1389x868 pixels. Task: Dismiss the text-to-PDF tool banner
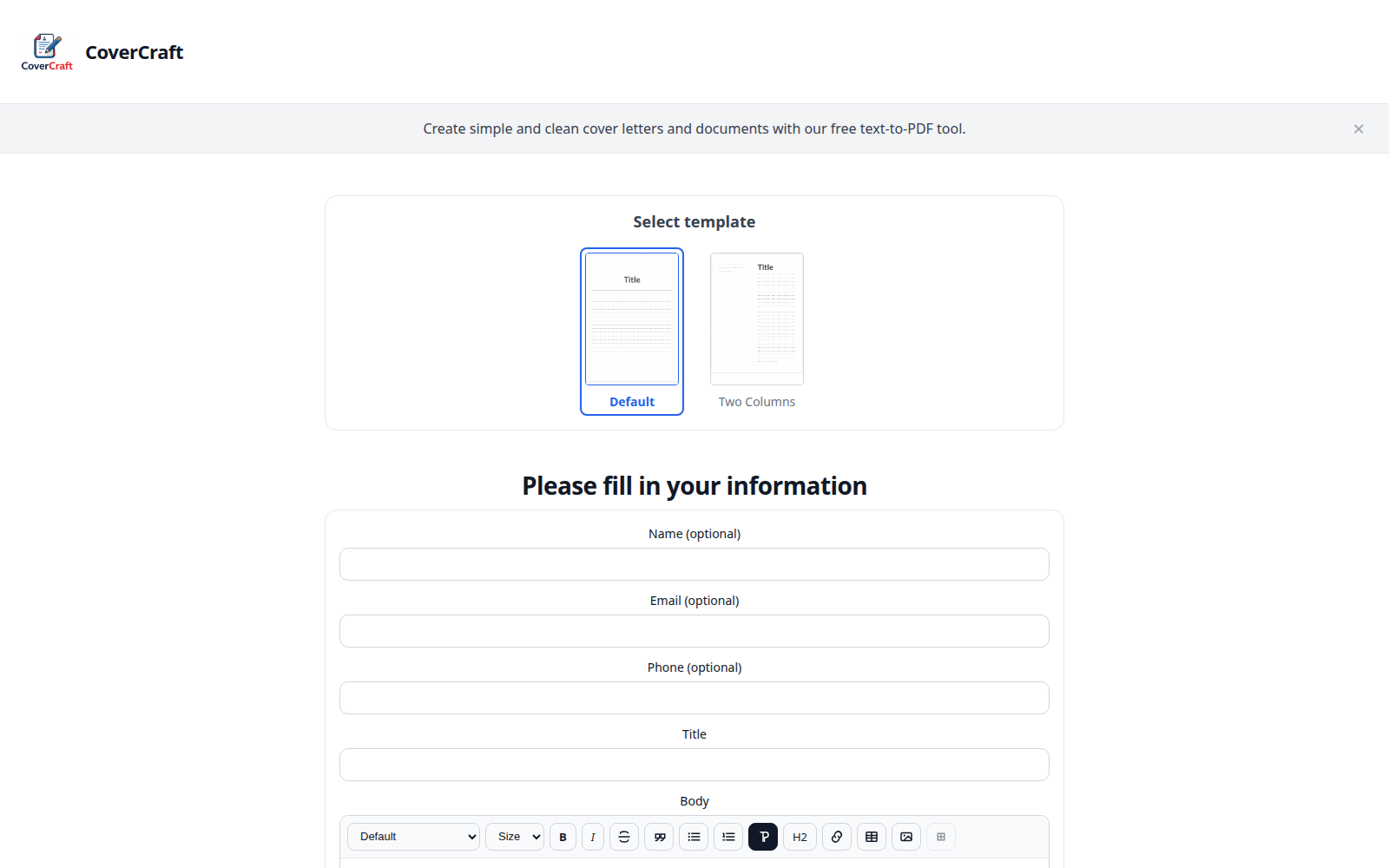click(x=1359, y=128)
